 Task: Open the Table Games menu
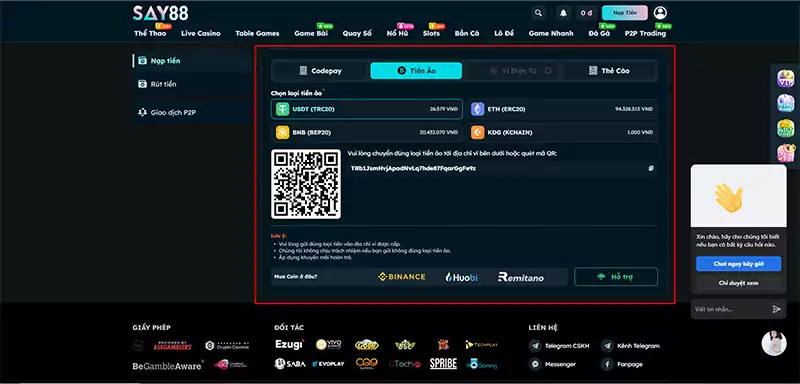pyautogui.click(x=257, y=33)
